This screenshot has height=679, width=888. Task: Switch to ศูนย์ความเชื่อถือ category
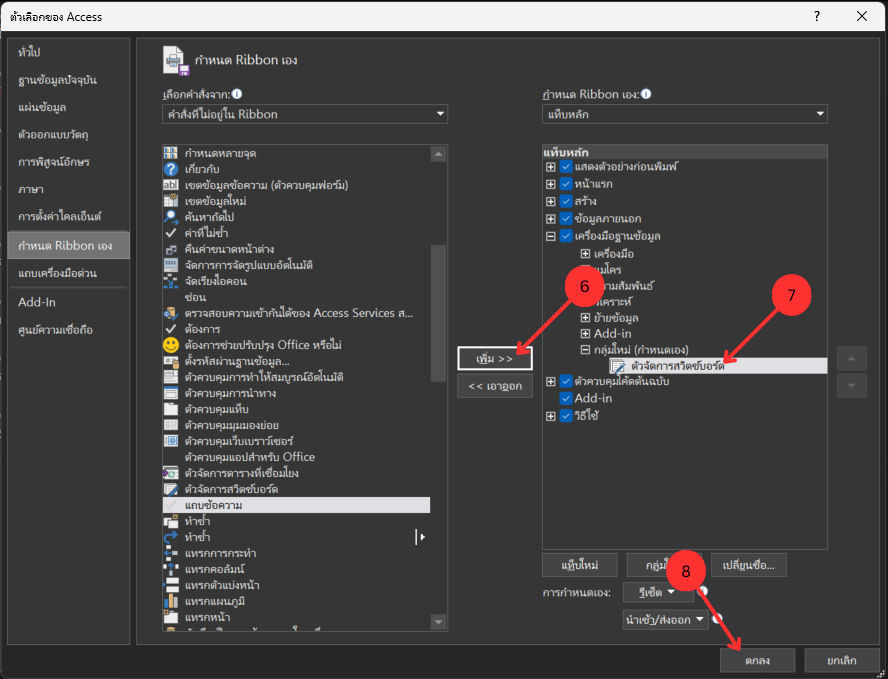tap(56, 329)
